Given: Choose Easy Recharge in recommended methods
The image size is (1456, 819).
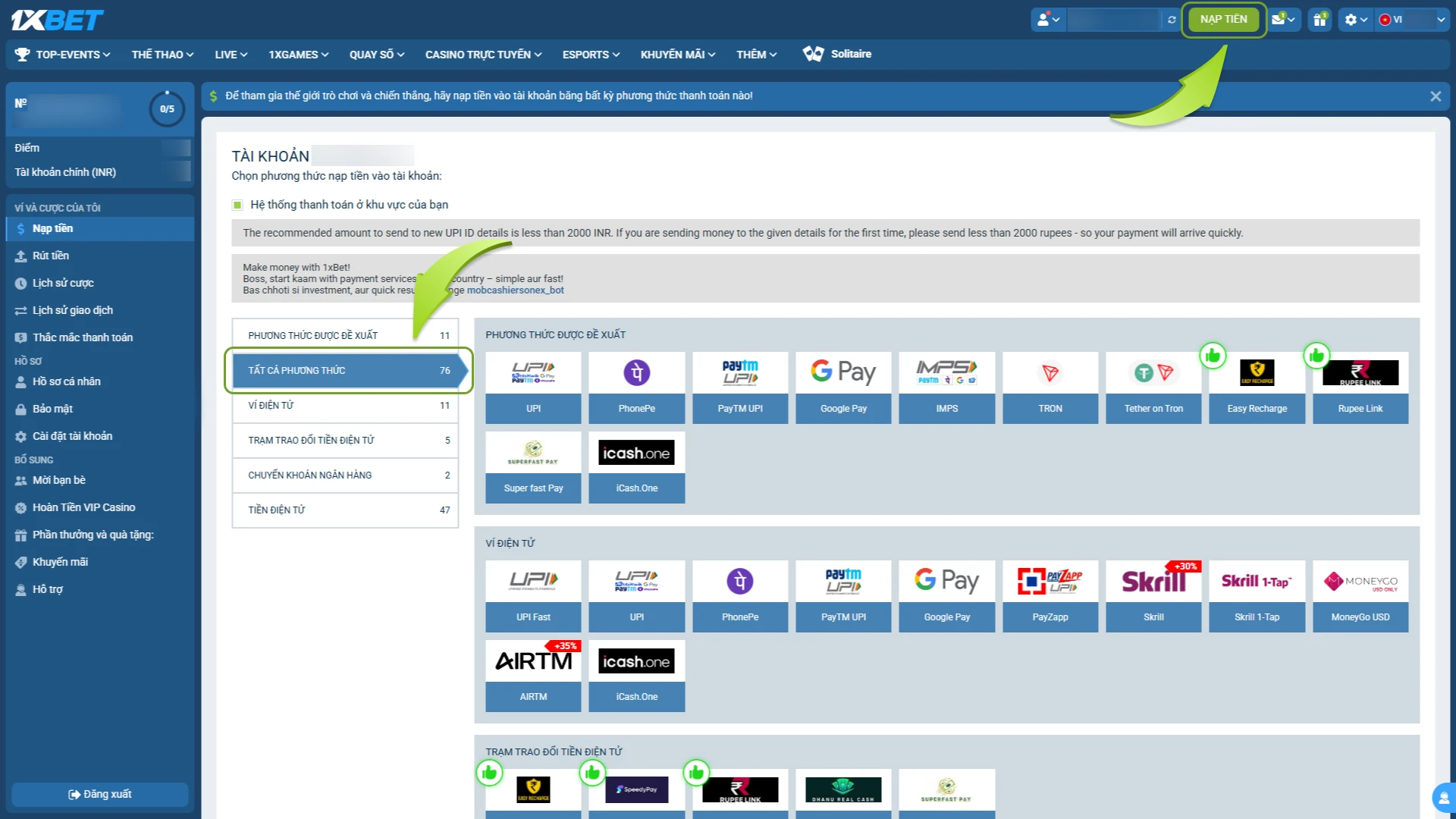Looking at the screenshot, I should [1257, 388].
